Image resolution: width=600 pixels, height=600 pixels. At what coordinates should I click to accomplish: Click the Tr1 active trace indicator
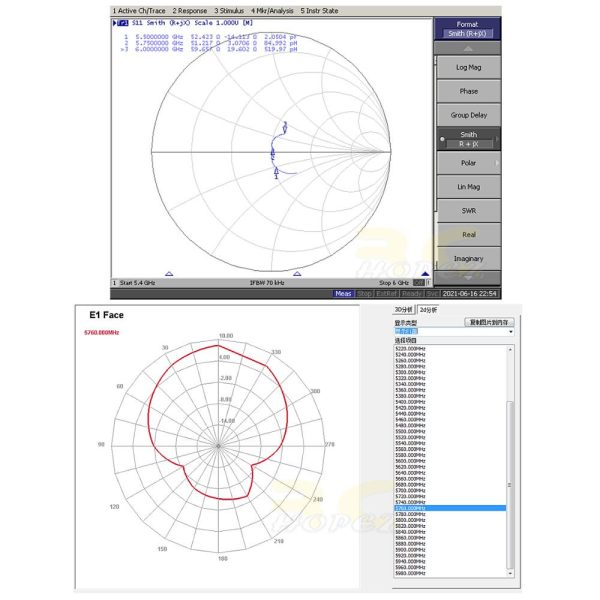pyautogui.click(x=121, y=23)
